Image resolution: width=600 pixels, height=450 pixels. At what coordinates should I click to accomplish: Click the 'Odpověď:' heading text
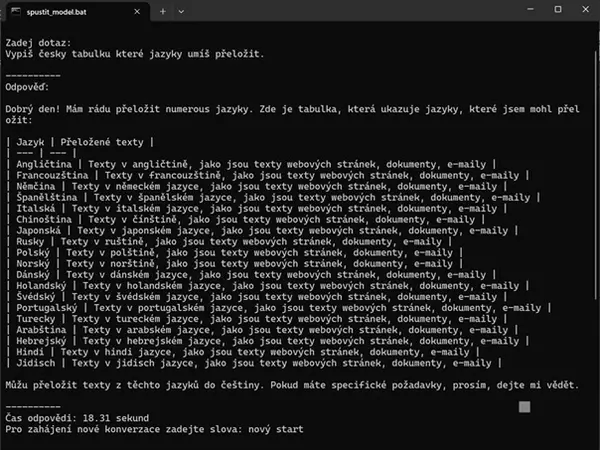click(27, 87)
